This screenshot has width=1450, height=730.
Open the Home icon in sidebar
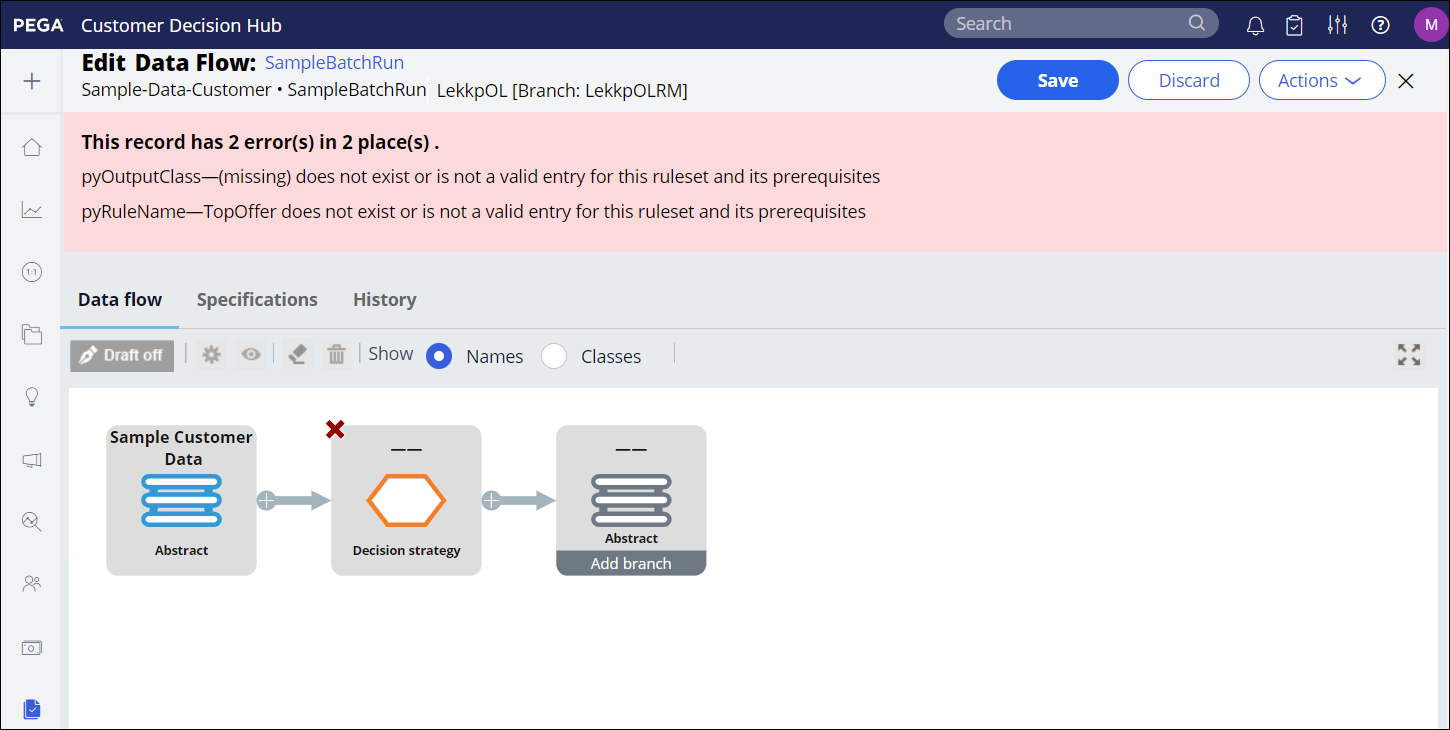[32, 148]
